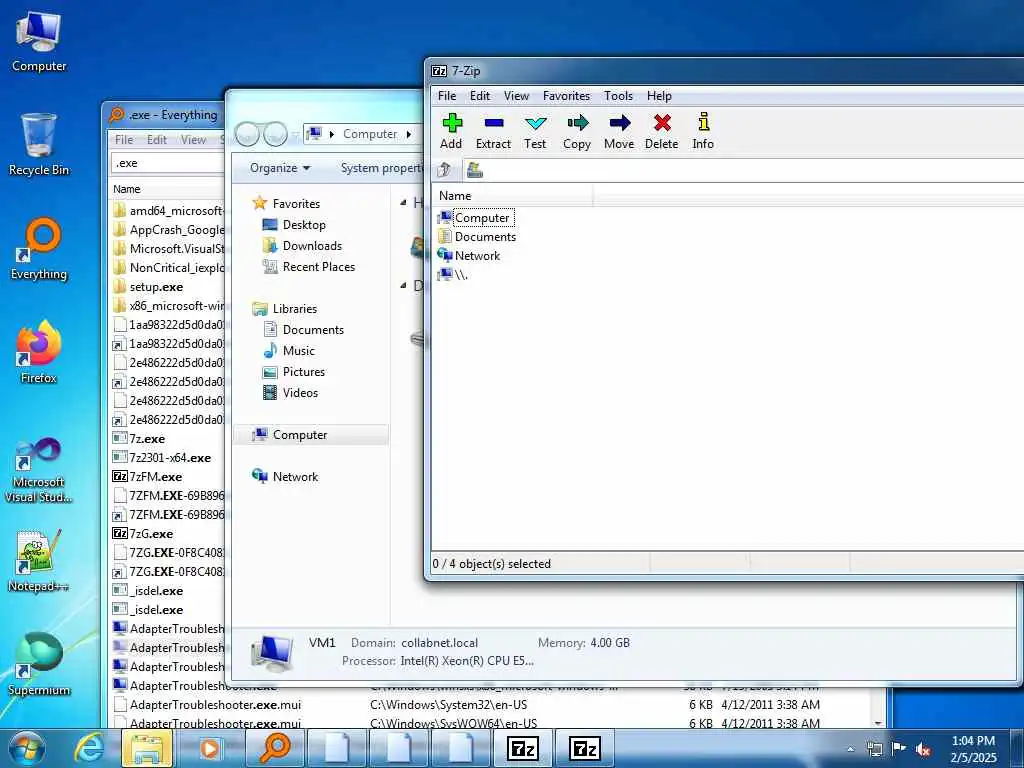1024x768 pixels.
Task: Select Network in Explorer navigation pane
Action: click(x=295, y=477)
